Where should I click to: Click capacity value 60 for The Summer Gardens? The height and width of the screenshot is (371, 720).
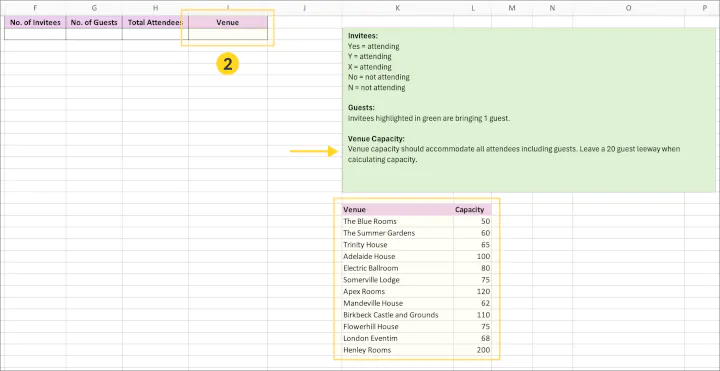472,233
